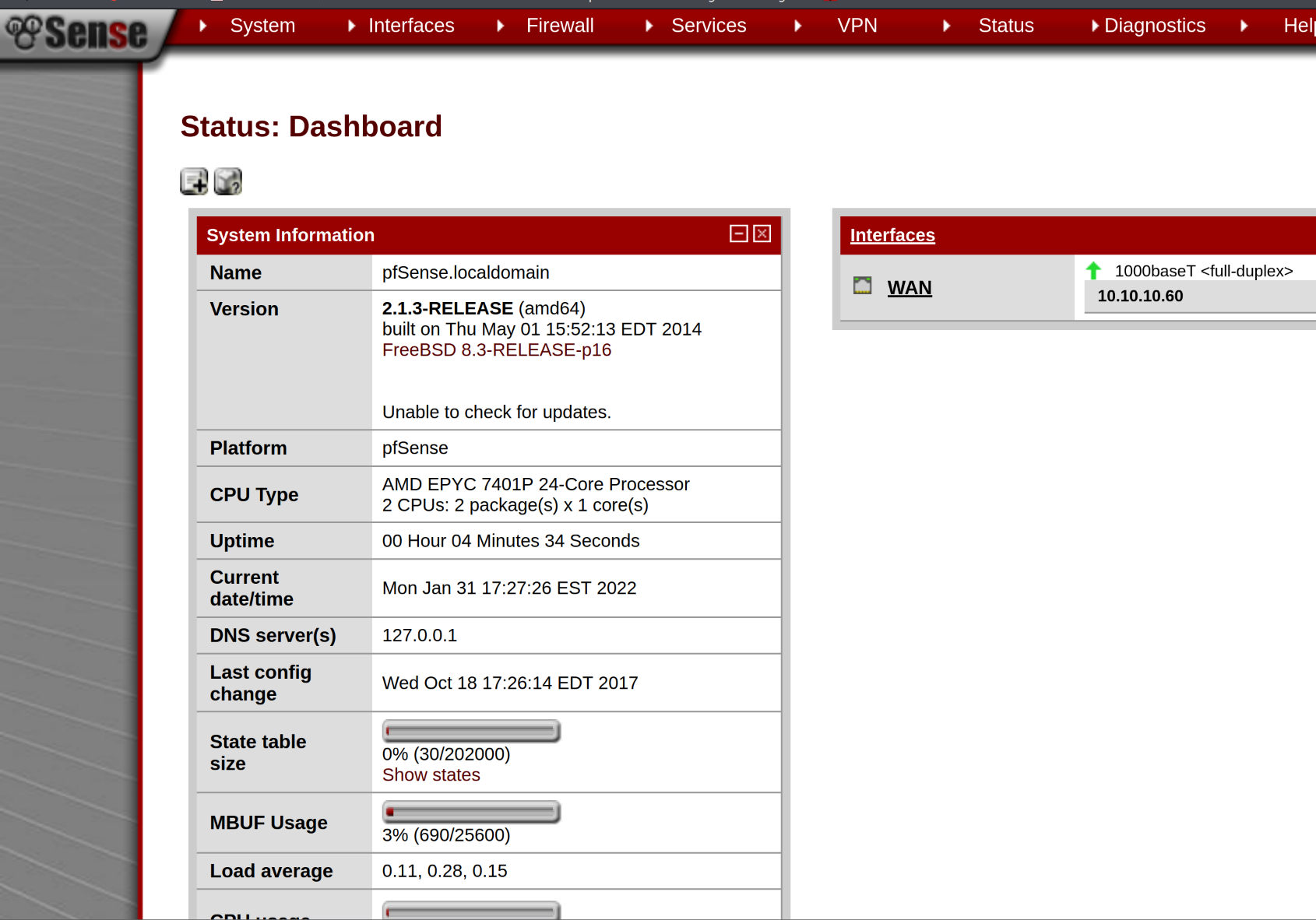
Task: Click the dashboard help icon
Action: click(227, 181)
